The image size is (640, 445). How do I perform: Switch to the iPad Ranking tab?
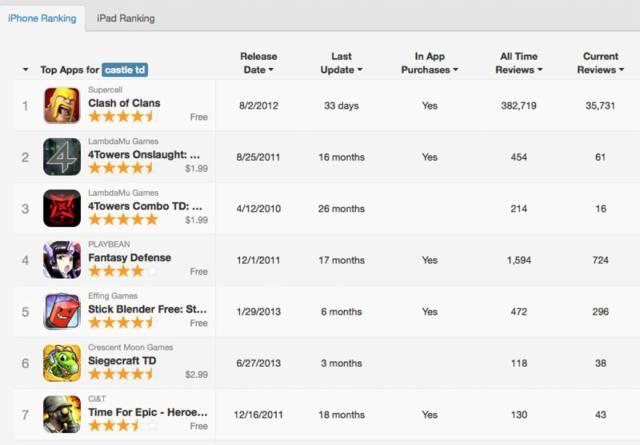pyautogui.click(x=125, y=18)
